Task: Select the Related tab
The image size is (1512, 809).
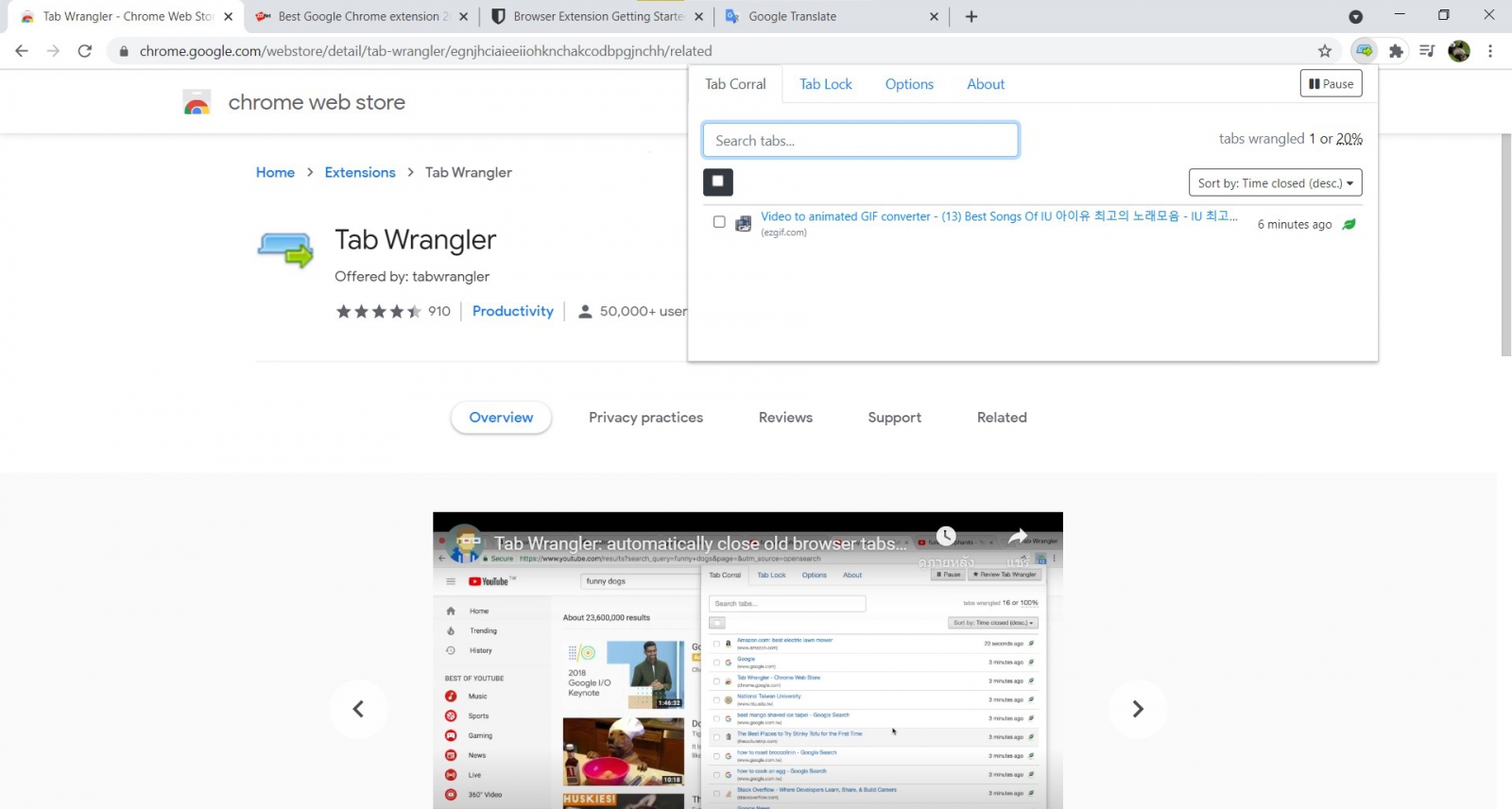Action: pos(1002,417)
